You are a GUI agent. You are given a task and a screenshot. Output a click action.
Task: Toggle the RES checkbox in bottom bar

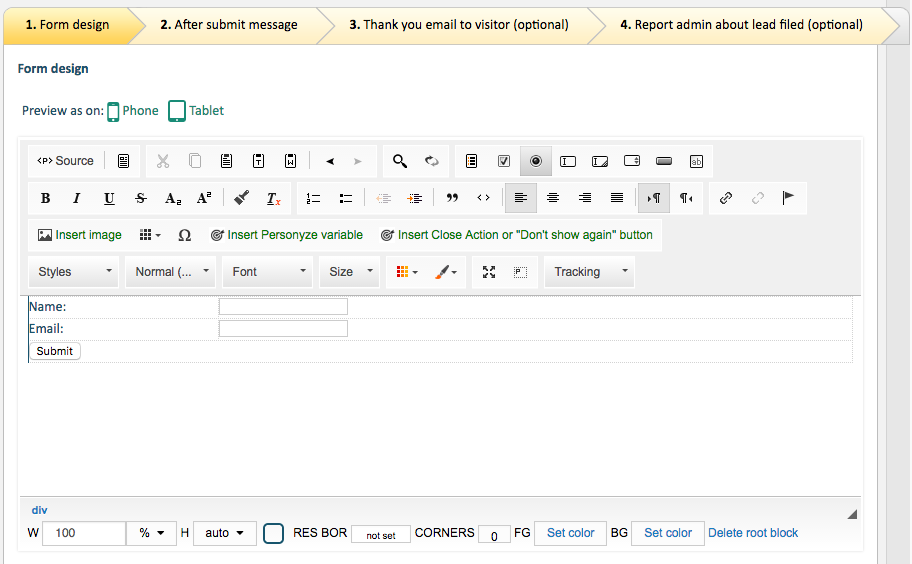[274, 534]
